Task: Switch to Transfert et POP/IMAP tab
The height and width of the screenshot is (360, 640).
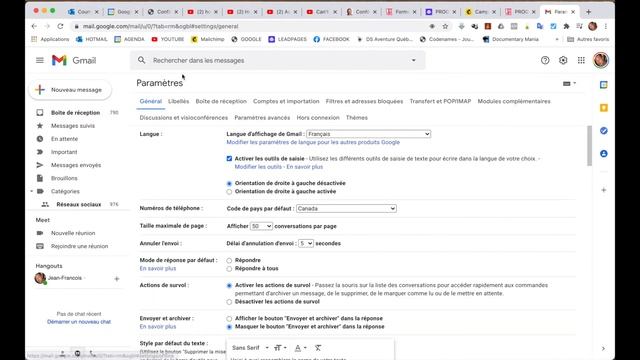Action: 440,101
